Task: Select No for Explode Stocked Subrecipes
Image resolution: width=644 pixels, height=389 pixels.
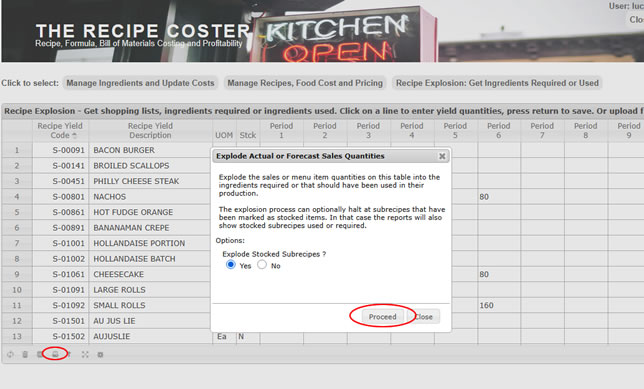Action: (x=262, y=265)
